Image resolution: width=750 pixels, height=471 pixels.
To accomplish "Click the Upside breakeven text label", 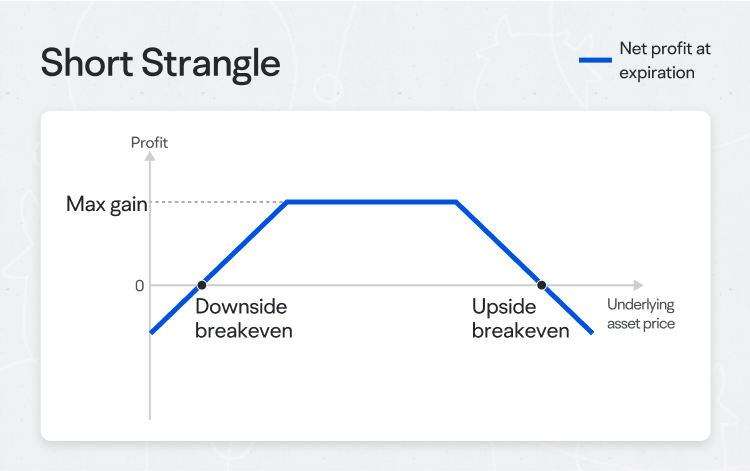I will click(x=520, y=318).
